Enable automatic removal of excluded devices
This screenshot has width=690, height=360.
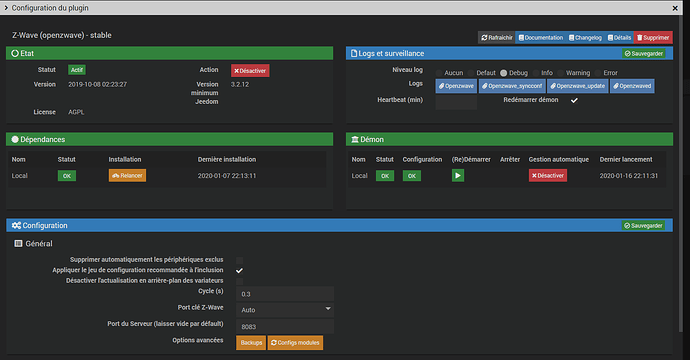coord(239,260)
